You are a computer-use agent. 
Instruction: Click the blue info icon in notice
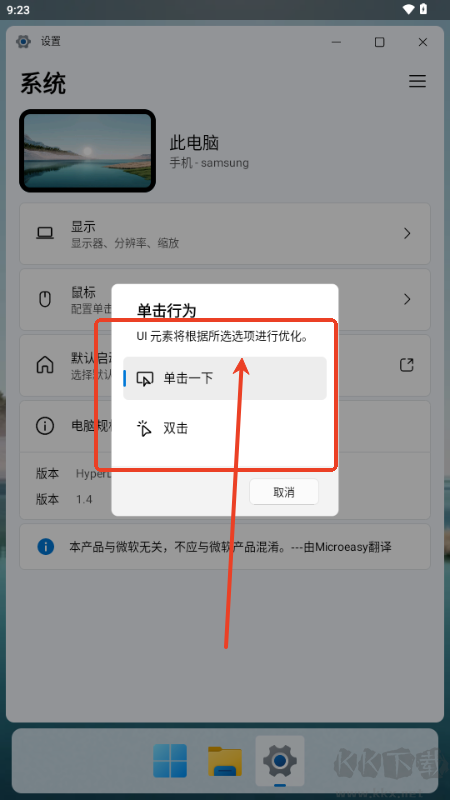tap(45, 547)
